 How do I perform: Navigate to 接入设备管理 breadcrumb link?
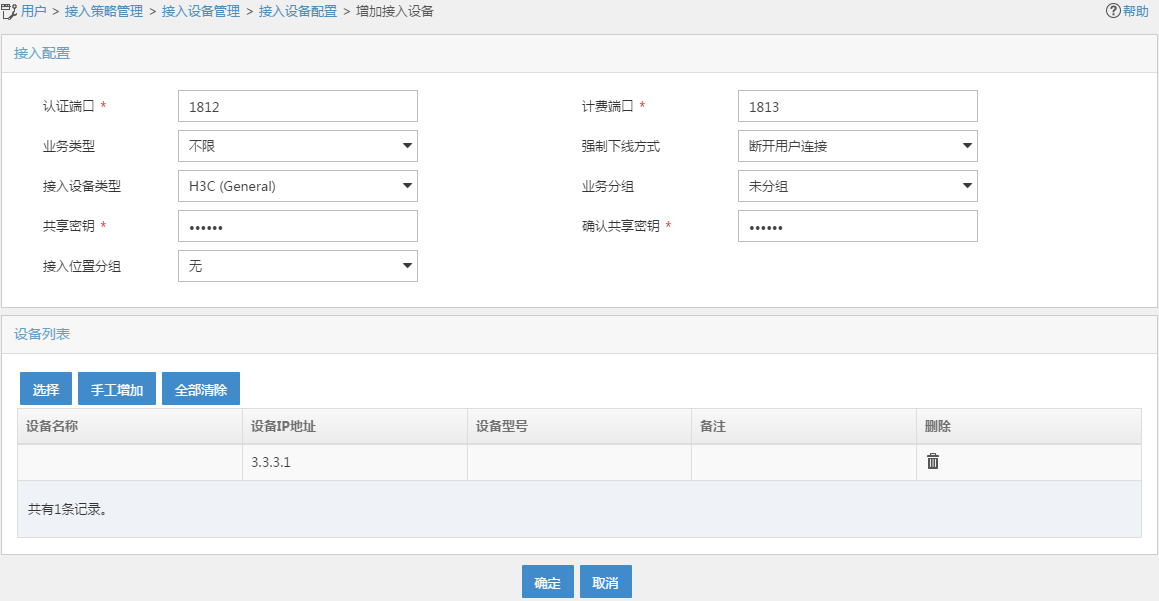200,11
